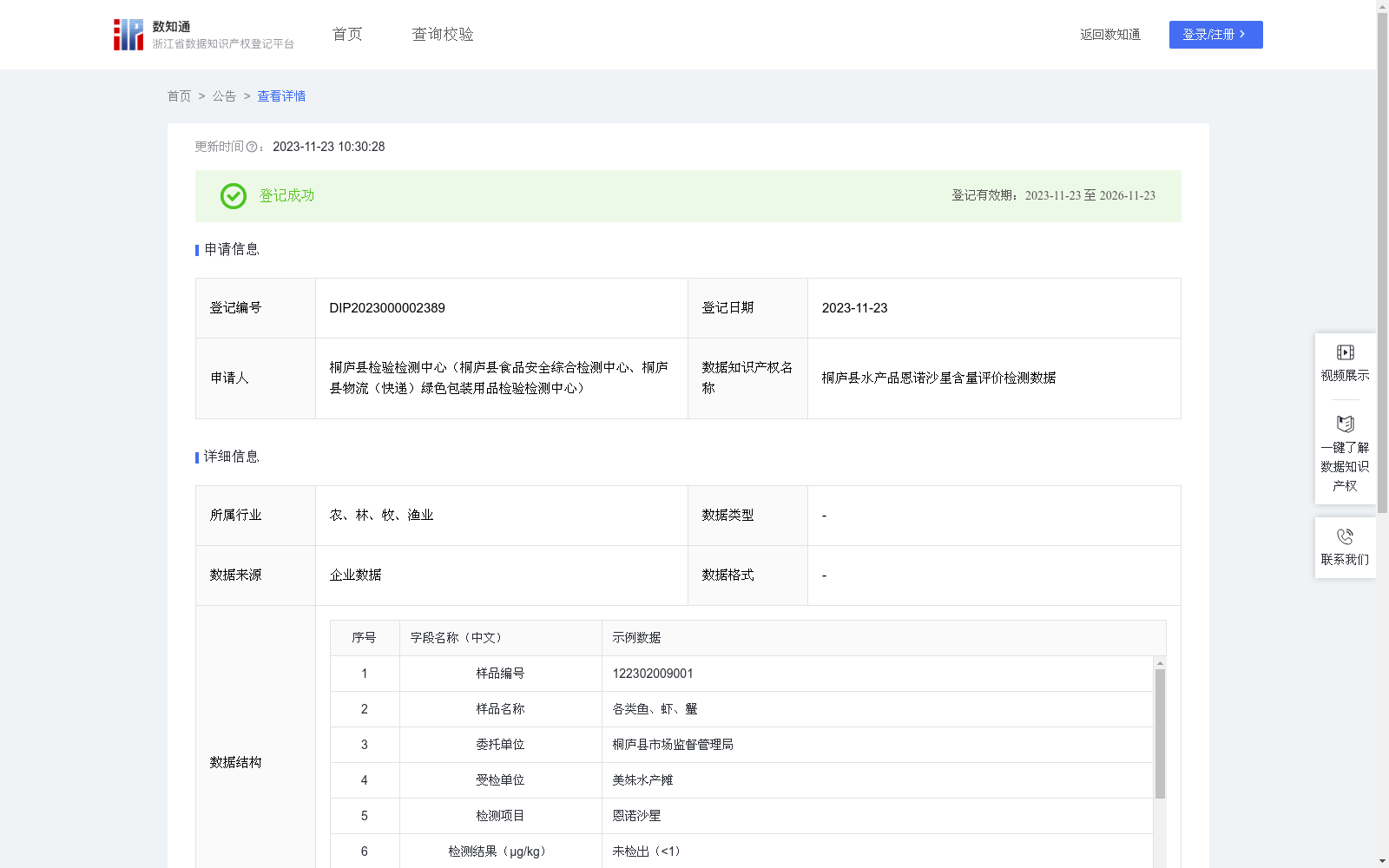The width and height of the screenshot is (1389, 868).
Task: Click 桐庐县水产品恩诺沙星含量评价检测数据 title
Action: (x=938, y=378)
